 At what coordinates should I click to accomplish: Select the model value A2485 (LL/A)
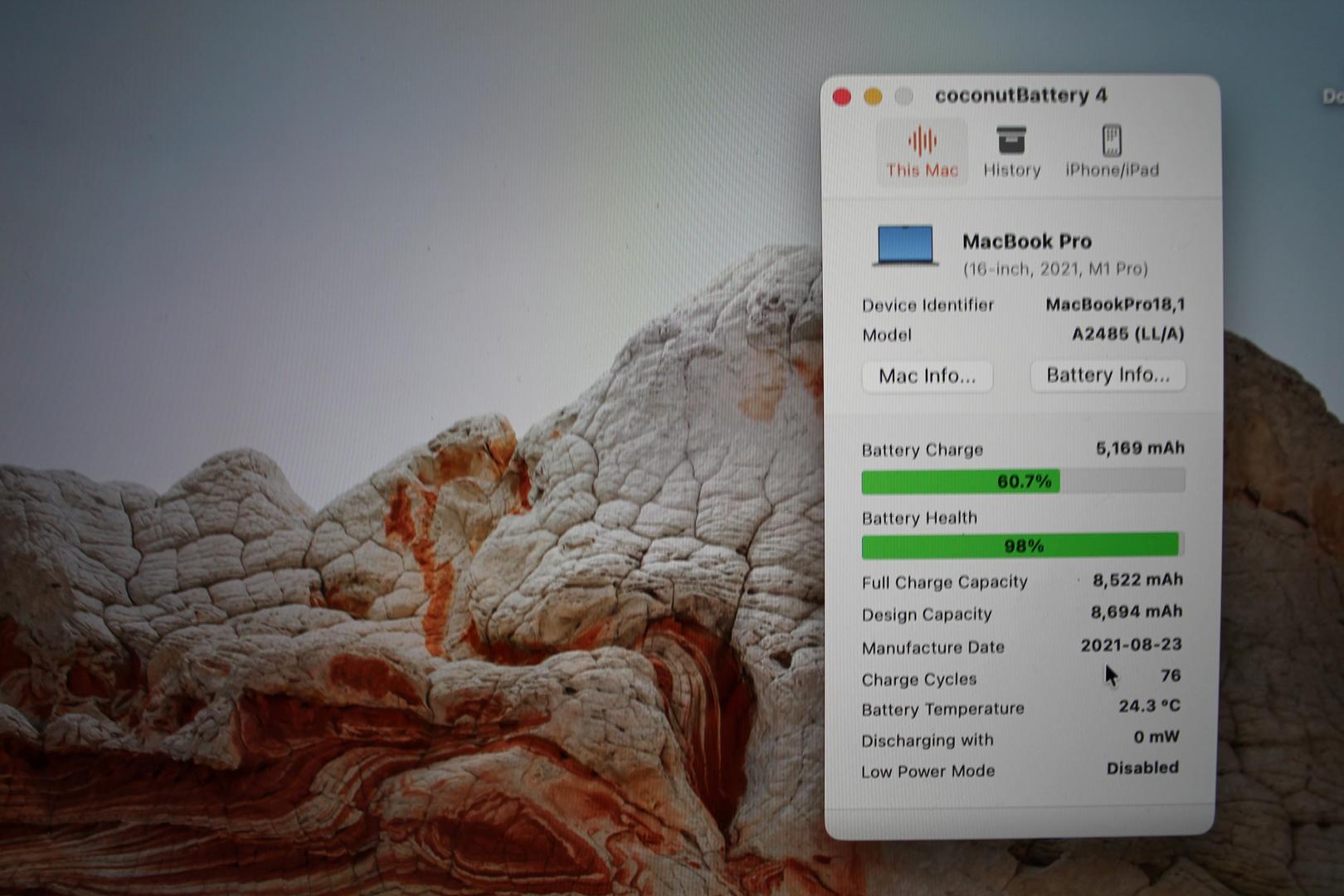(x=1128, y=334)
